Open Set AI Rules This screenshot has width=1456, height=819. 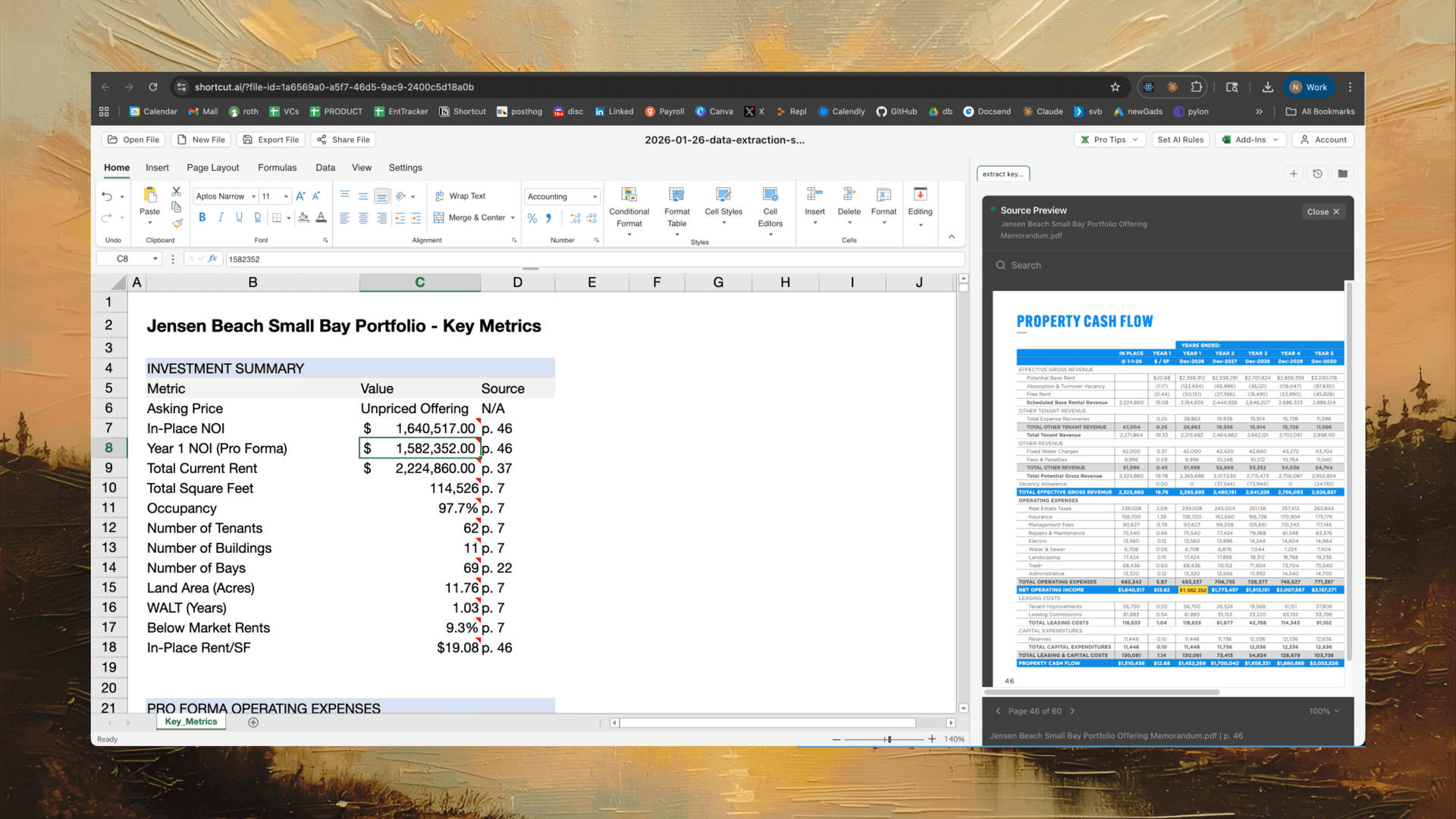pyautogui.click(x=1180, y=139)
